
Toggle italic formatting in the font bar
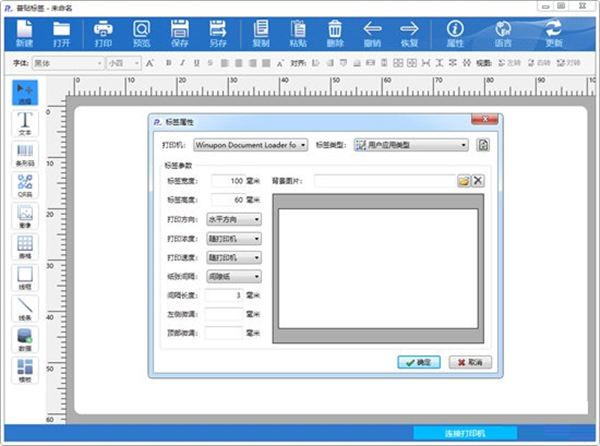coord(183,63)
